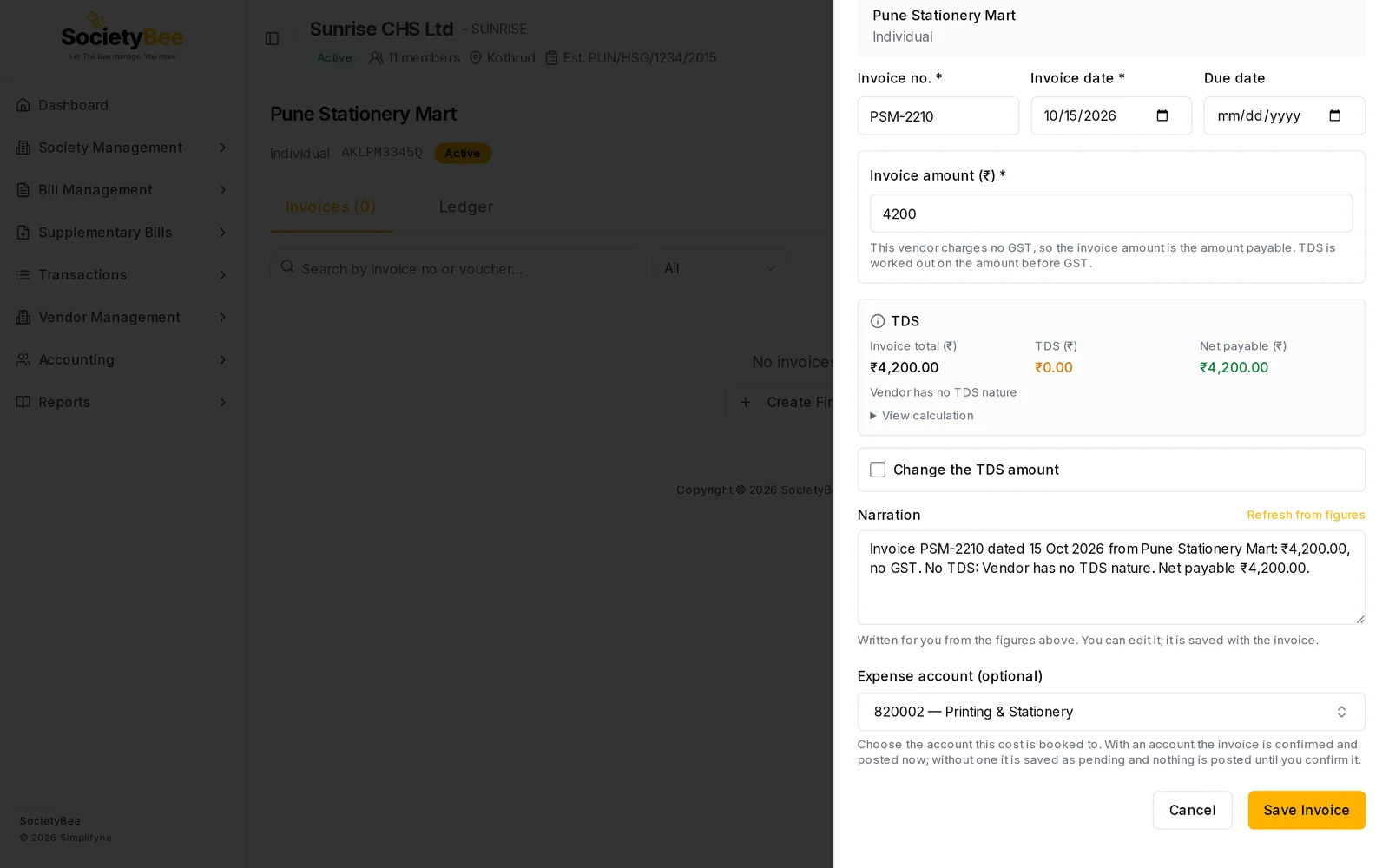Click the Accounting people icon
The height and width of the screenshot is (868, 1389).
tap(23, 360)
